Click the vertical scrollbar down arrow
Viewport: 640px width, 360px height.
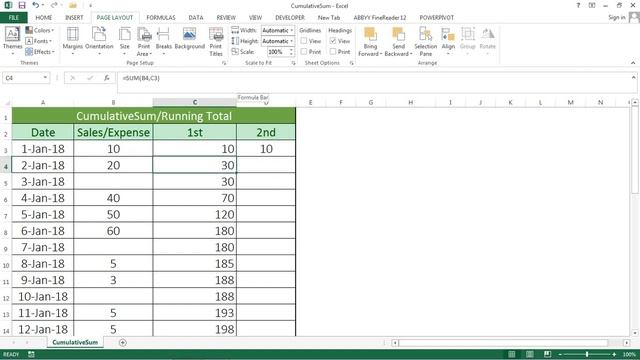click(635, 333)
